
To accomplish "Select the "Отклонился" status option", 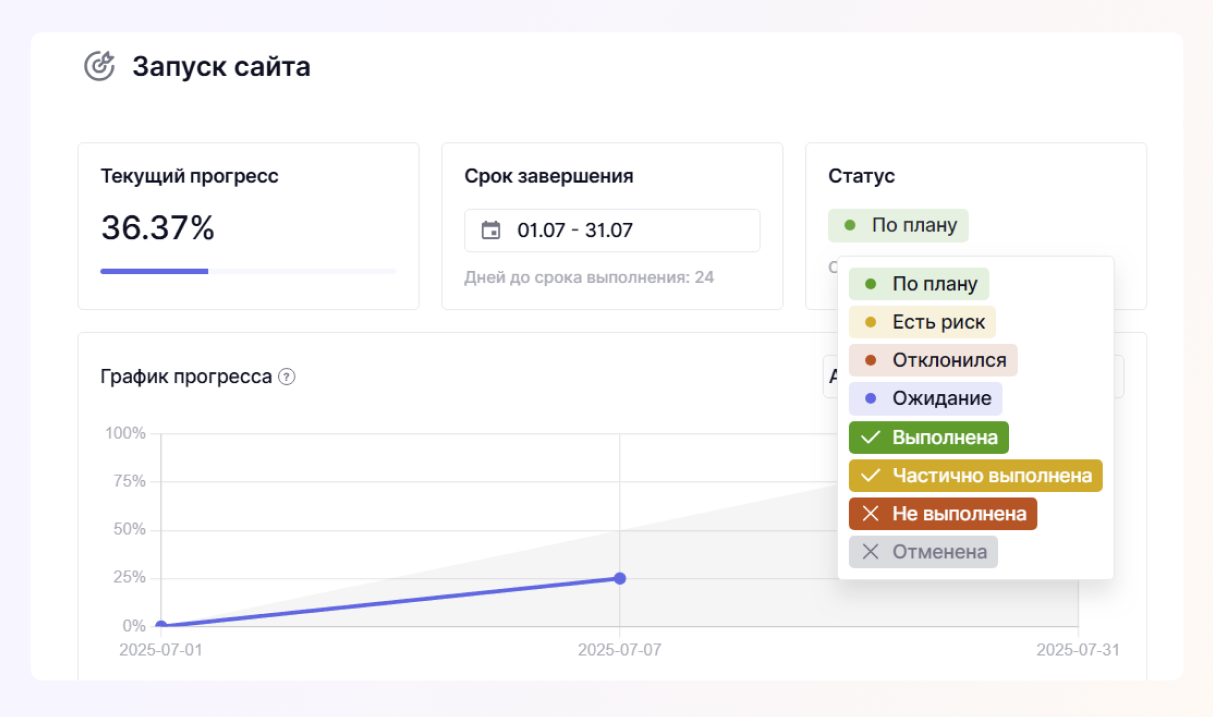I will (932, 359).
